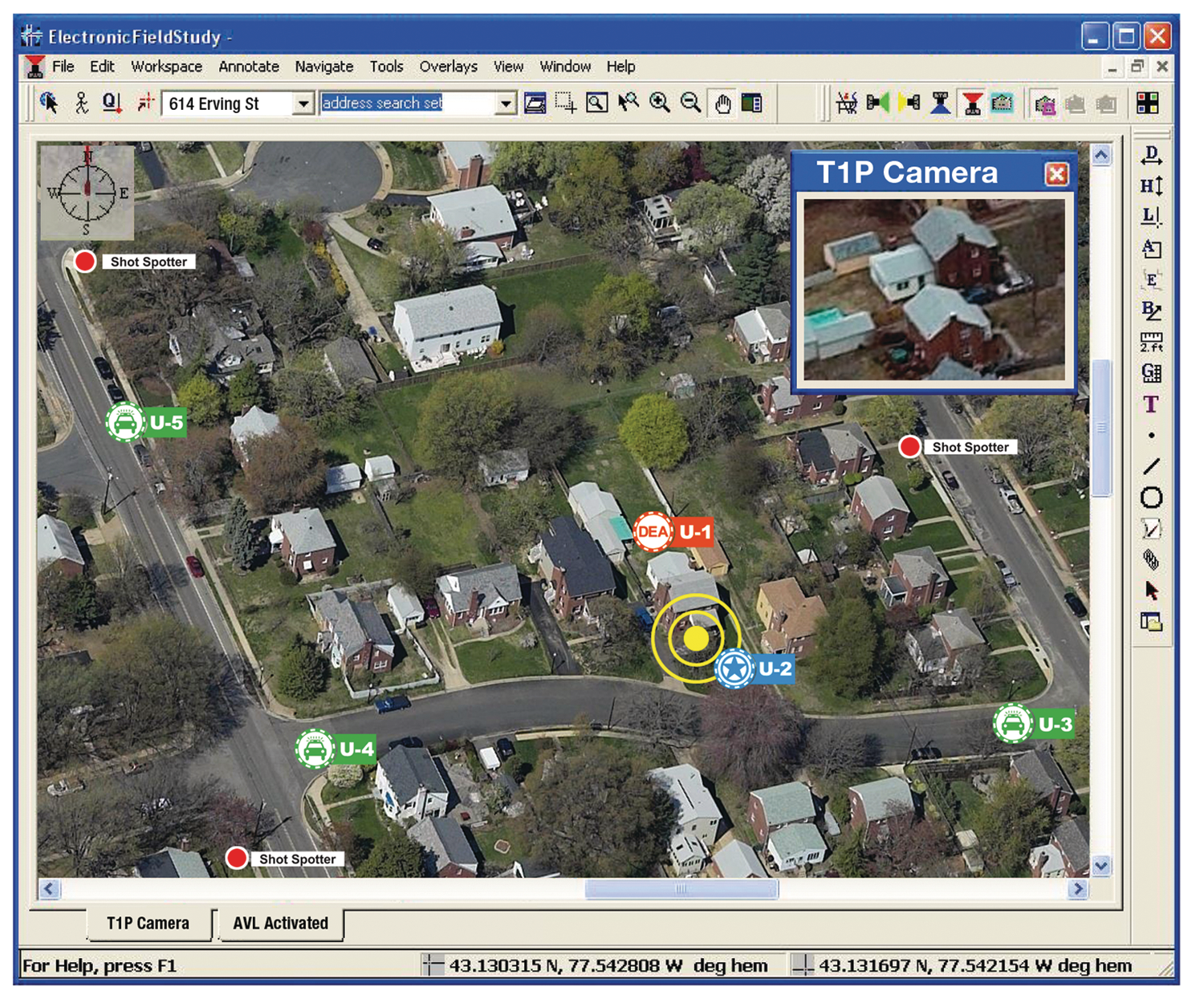Select the line drawing tool
Image resolution: width=1204 pixels, height=1003 pixels.
tap(1151, 466)
